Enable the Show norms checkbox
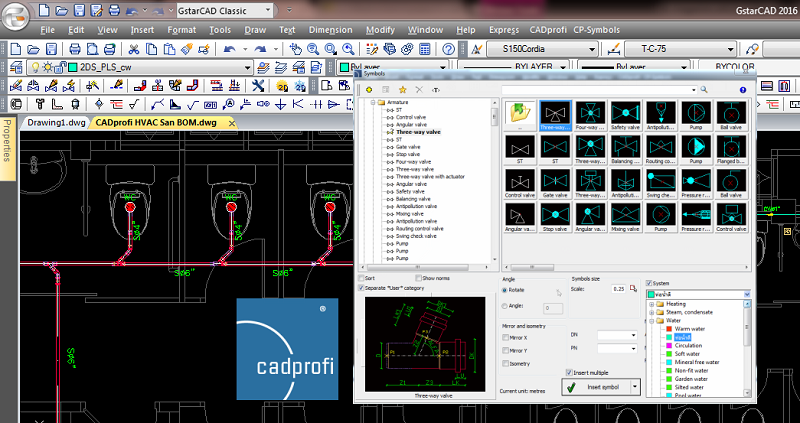This screenshot has width=800, height=423. coord(418,278)
